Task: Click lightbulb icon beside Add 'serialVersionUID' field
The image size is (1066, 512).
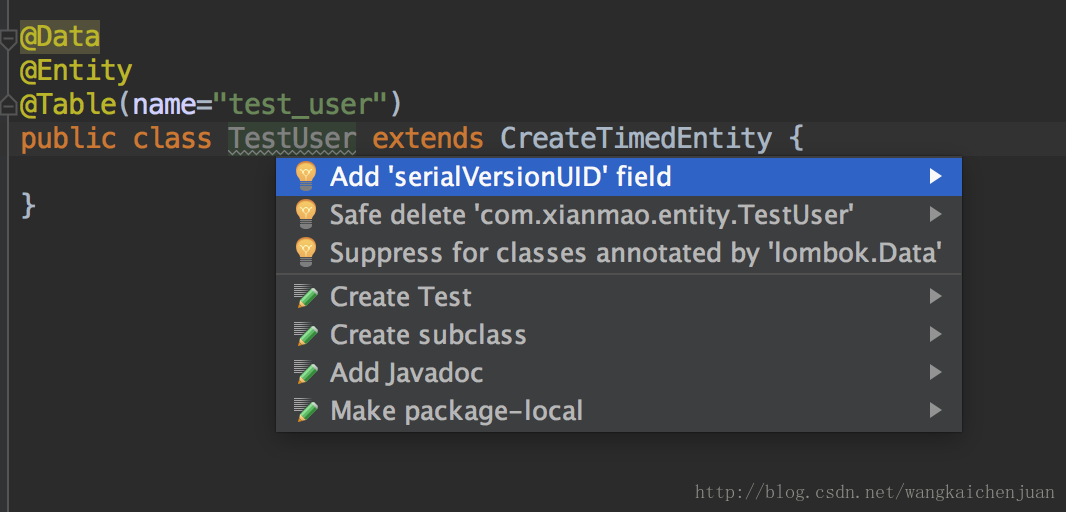Action: (306, 177)
